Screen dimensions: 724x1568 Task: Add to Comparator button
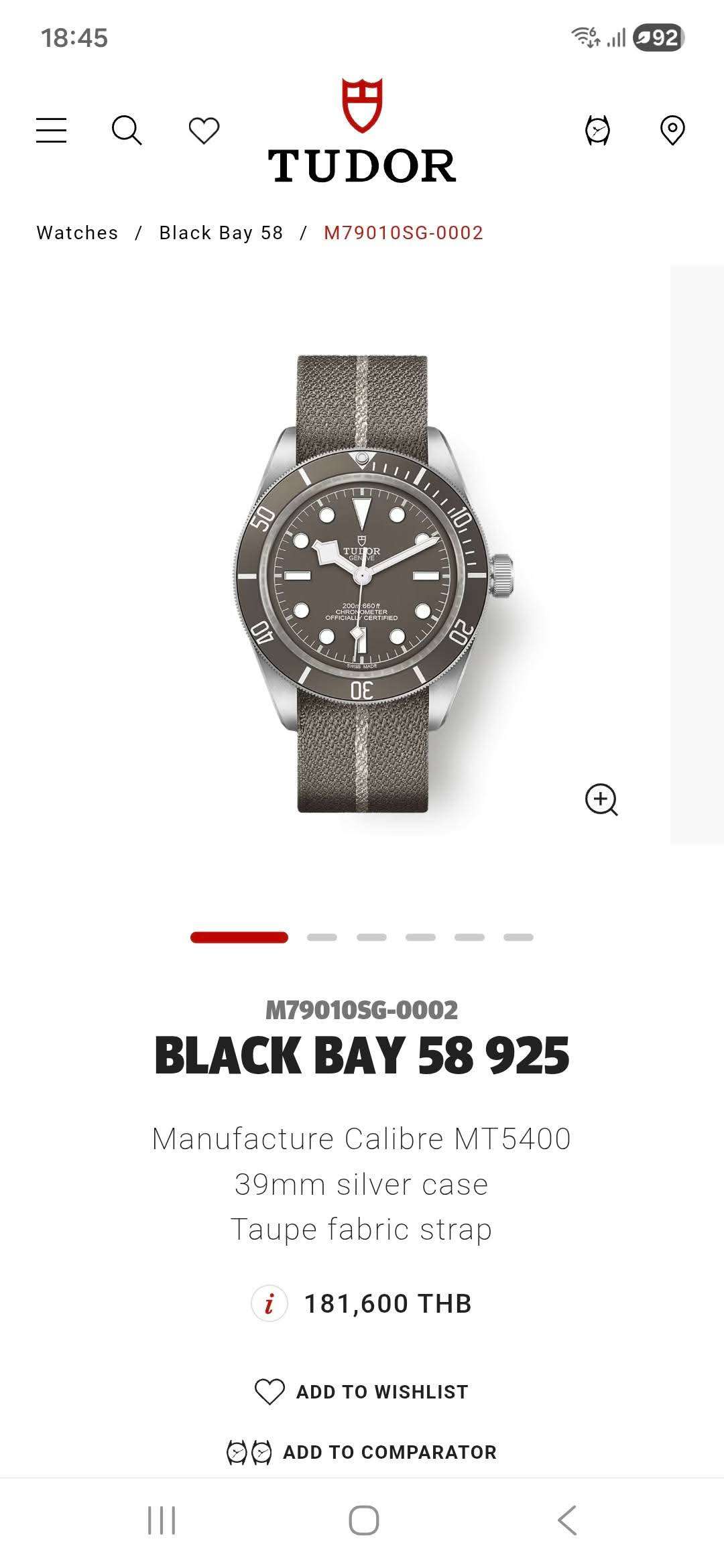click(362, 1452)
